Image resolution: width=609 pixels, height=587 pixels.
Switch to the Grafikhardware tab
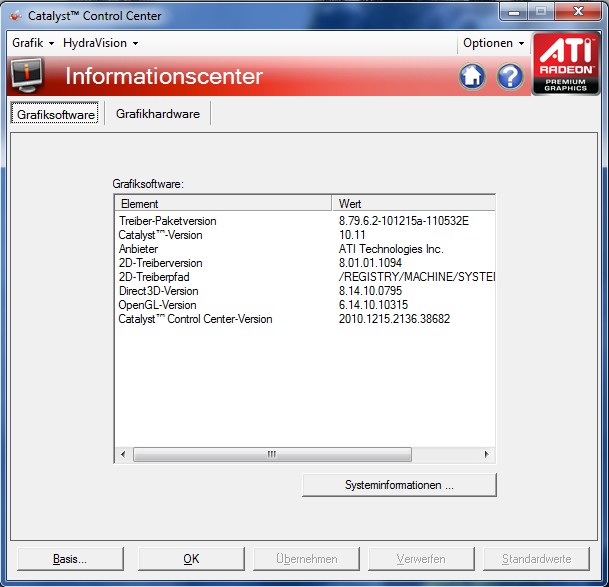coord(158,114)
